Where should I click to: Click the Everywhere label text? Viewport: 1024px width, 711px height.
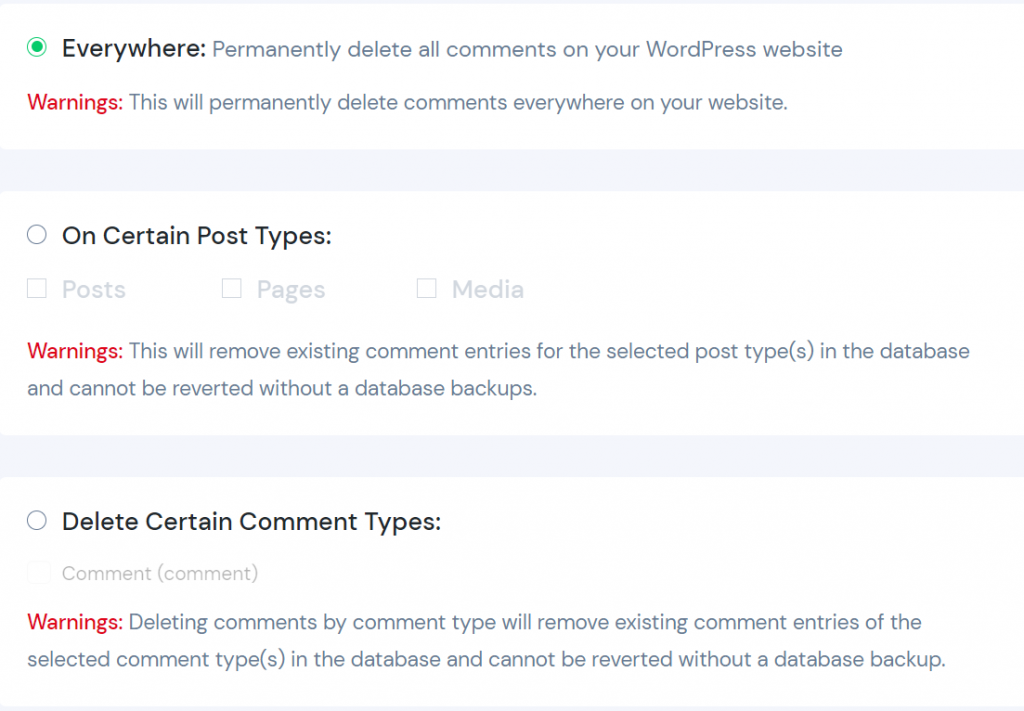click(x=130, y=48)
